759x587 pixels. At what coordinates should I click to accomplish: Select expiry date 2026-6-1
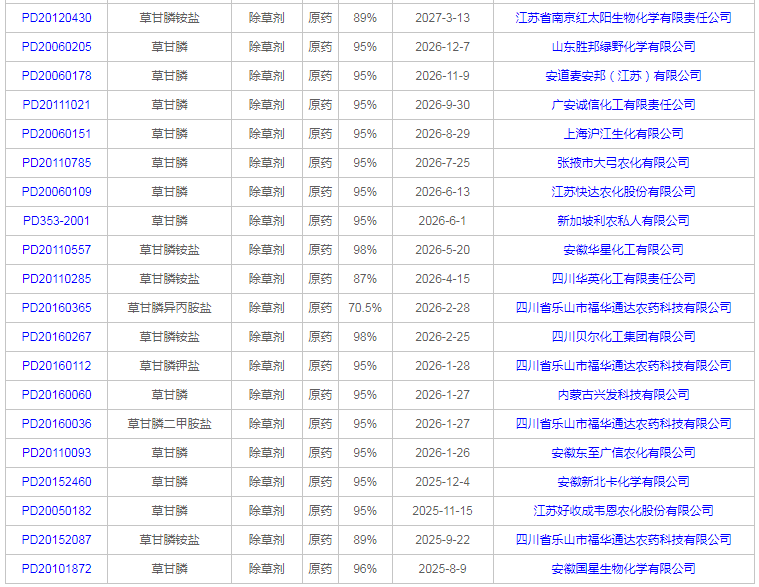coord(442,221)
